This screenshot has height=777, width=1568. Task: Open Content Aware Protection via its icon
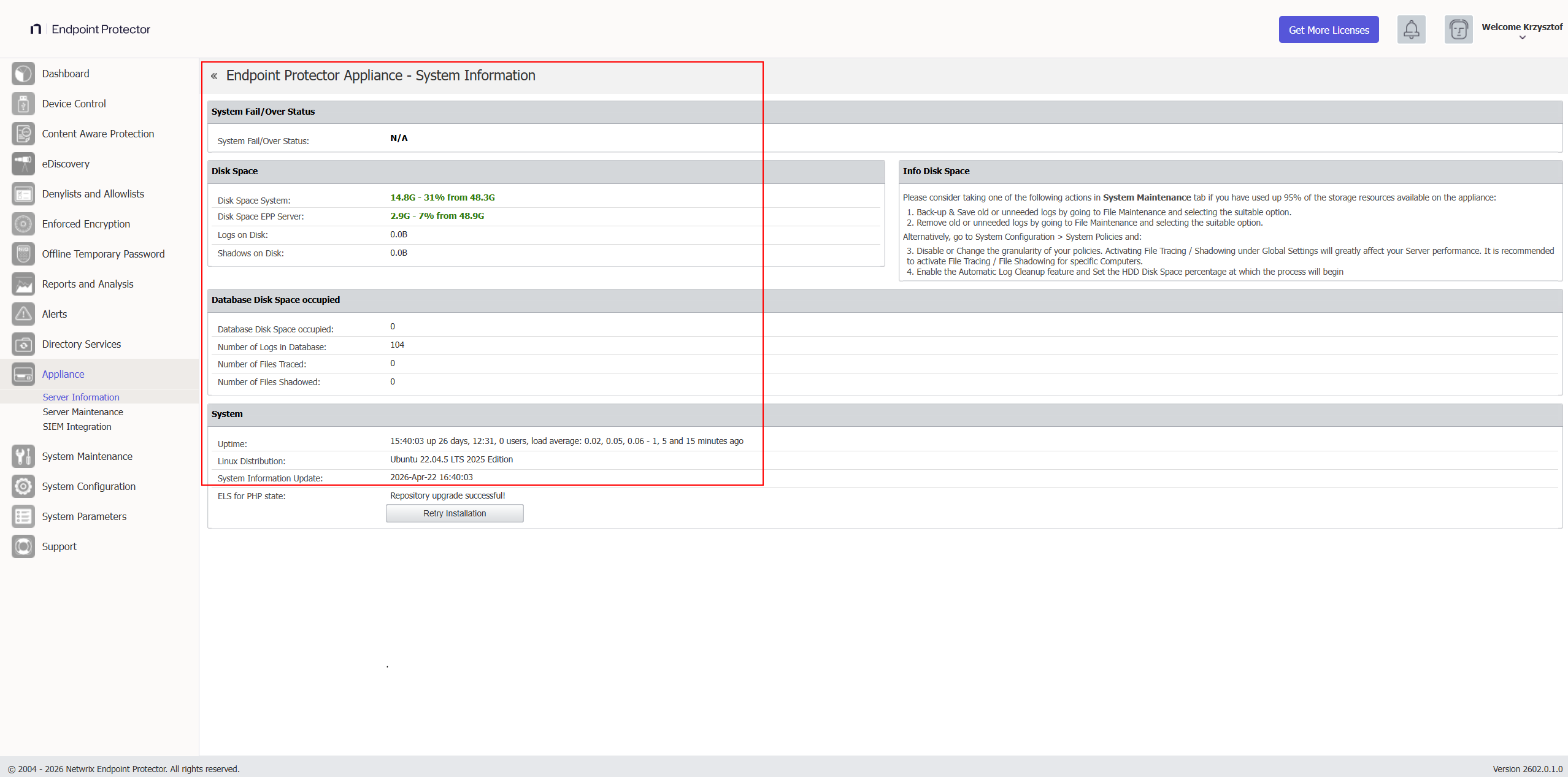coord(23,134)
